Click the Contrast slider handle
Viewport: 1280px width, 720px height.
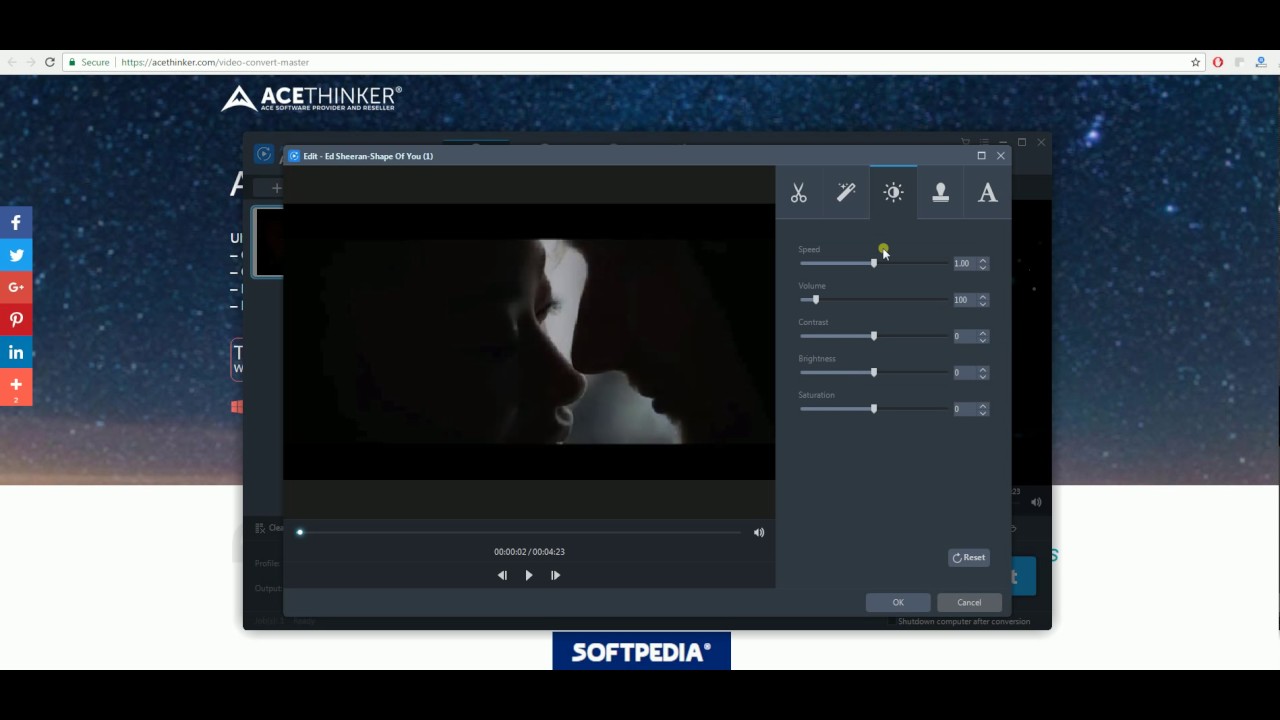coord(874,336)
